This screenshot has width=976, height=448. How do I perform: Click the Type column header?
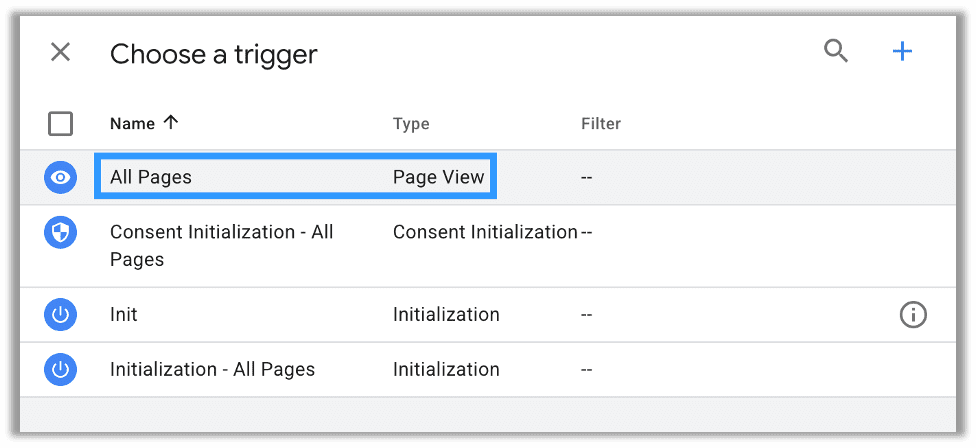[411, 124]
